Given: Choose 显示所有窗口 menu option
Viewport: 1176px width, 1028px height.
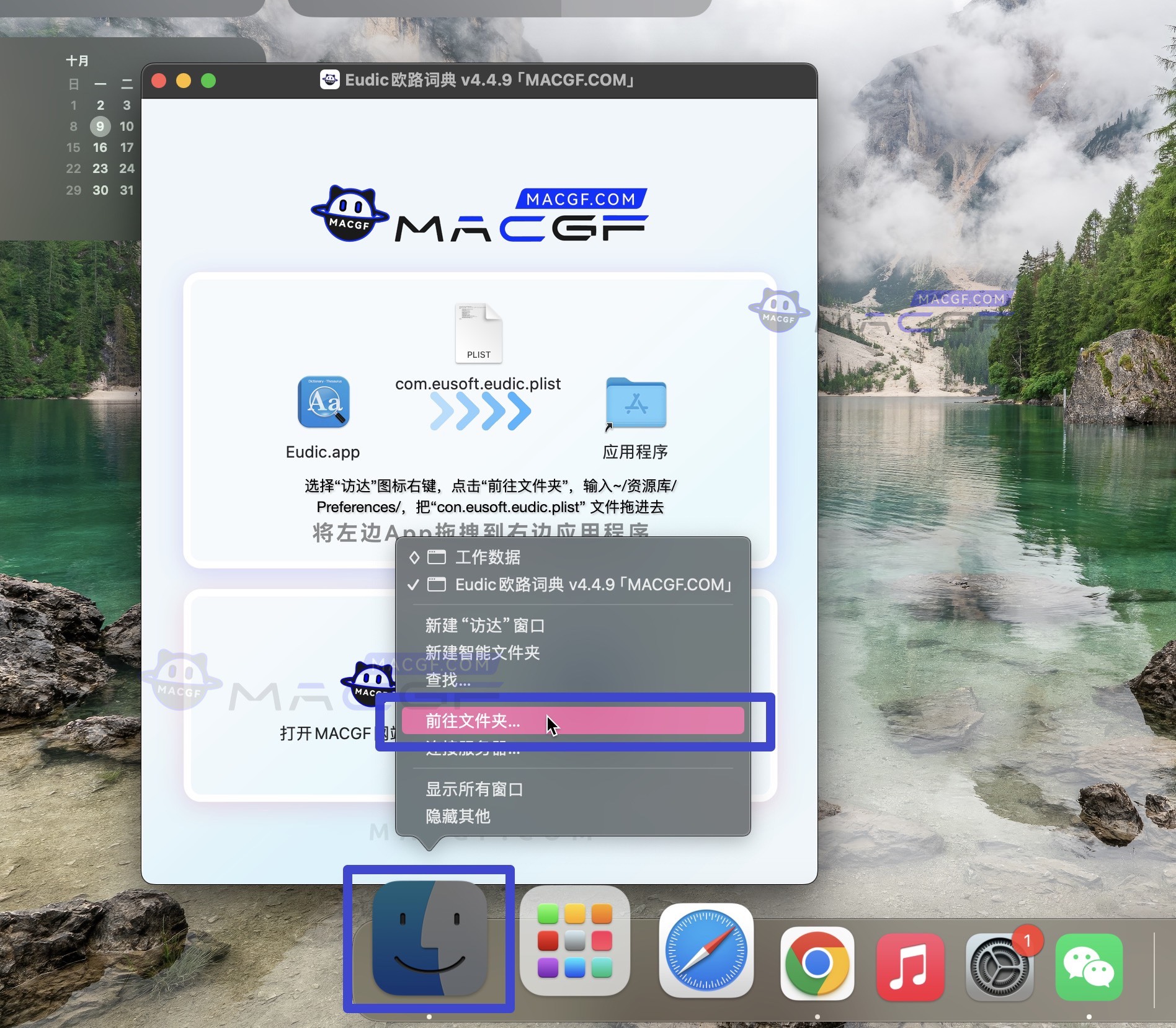Looking at the screenshot, I should 474,789.
